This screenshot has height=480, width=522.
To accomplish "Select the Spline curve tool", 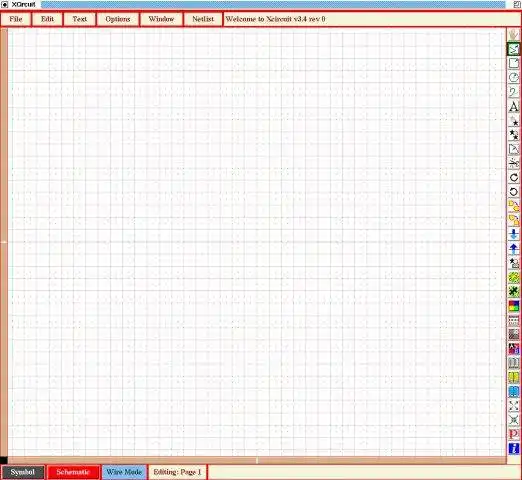I will pos(514,92).
